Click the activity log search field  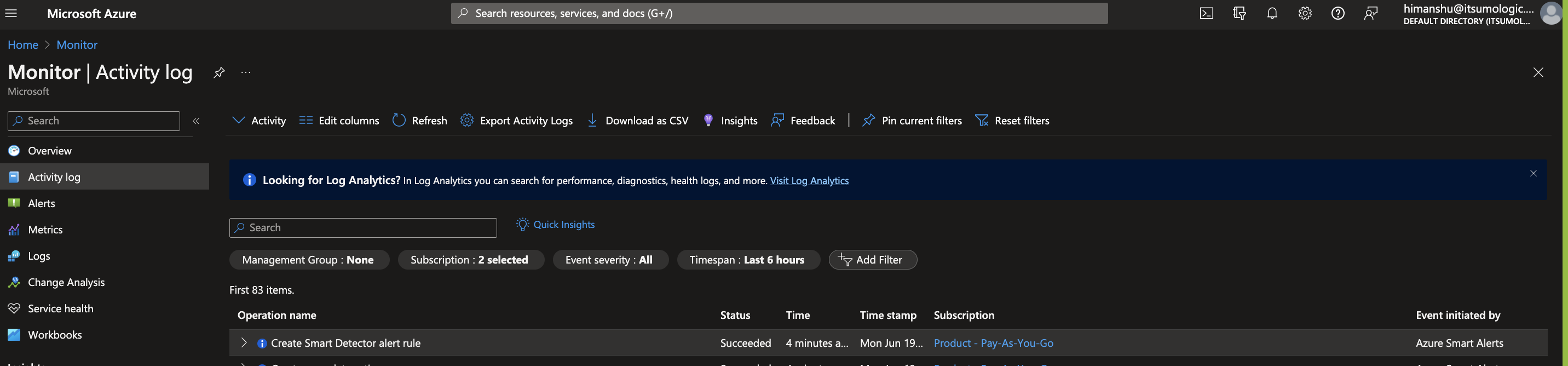pos(364,228)
